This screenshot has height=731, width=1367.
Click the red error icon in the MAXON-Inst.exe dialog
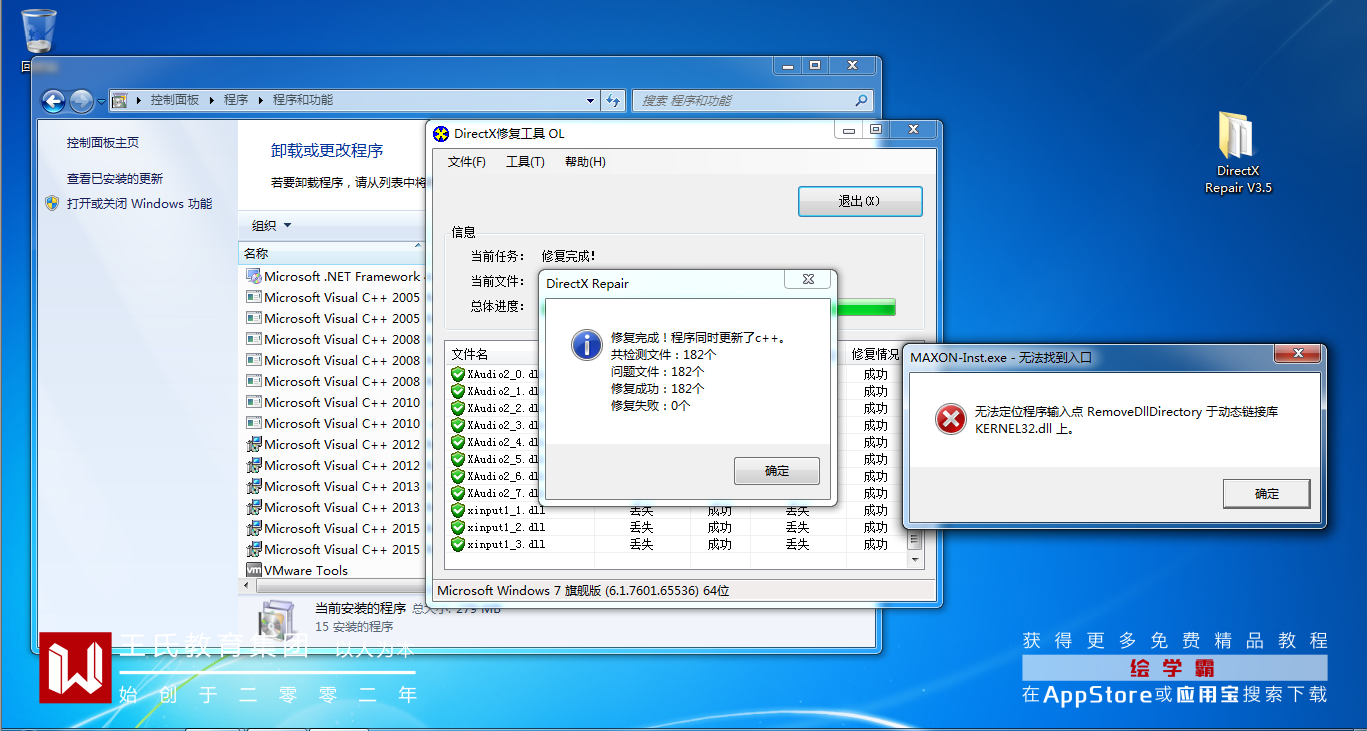(x=950, y=419)
